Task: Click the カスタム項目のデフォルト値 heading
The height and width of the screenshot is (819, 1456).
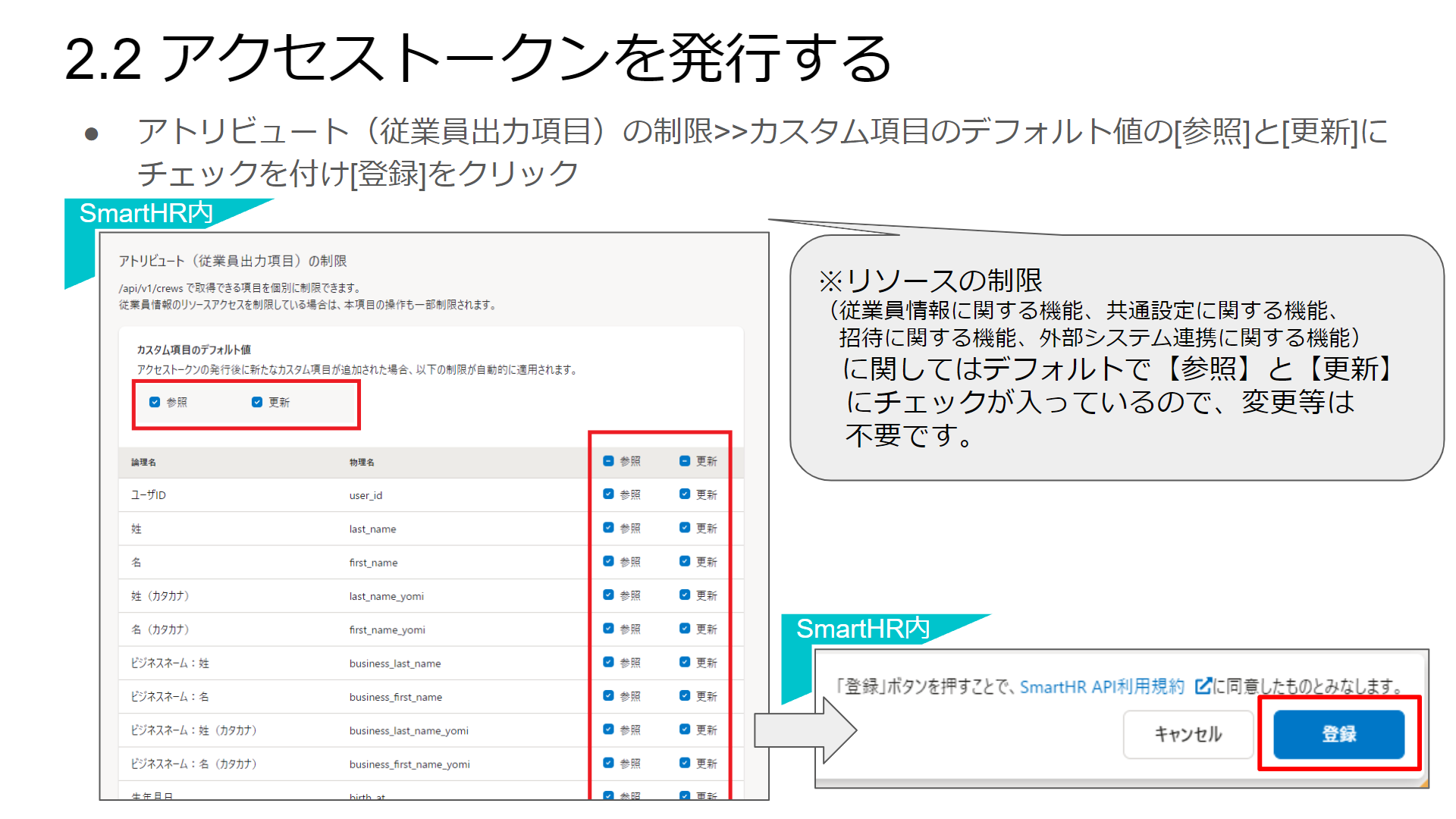Action: (193, 350)
